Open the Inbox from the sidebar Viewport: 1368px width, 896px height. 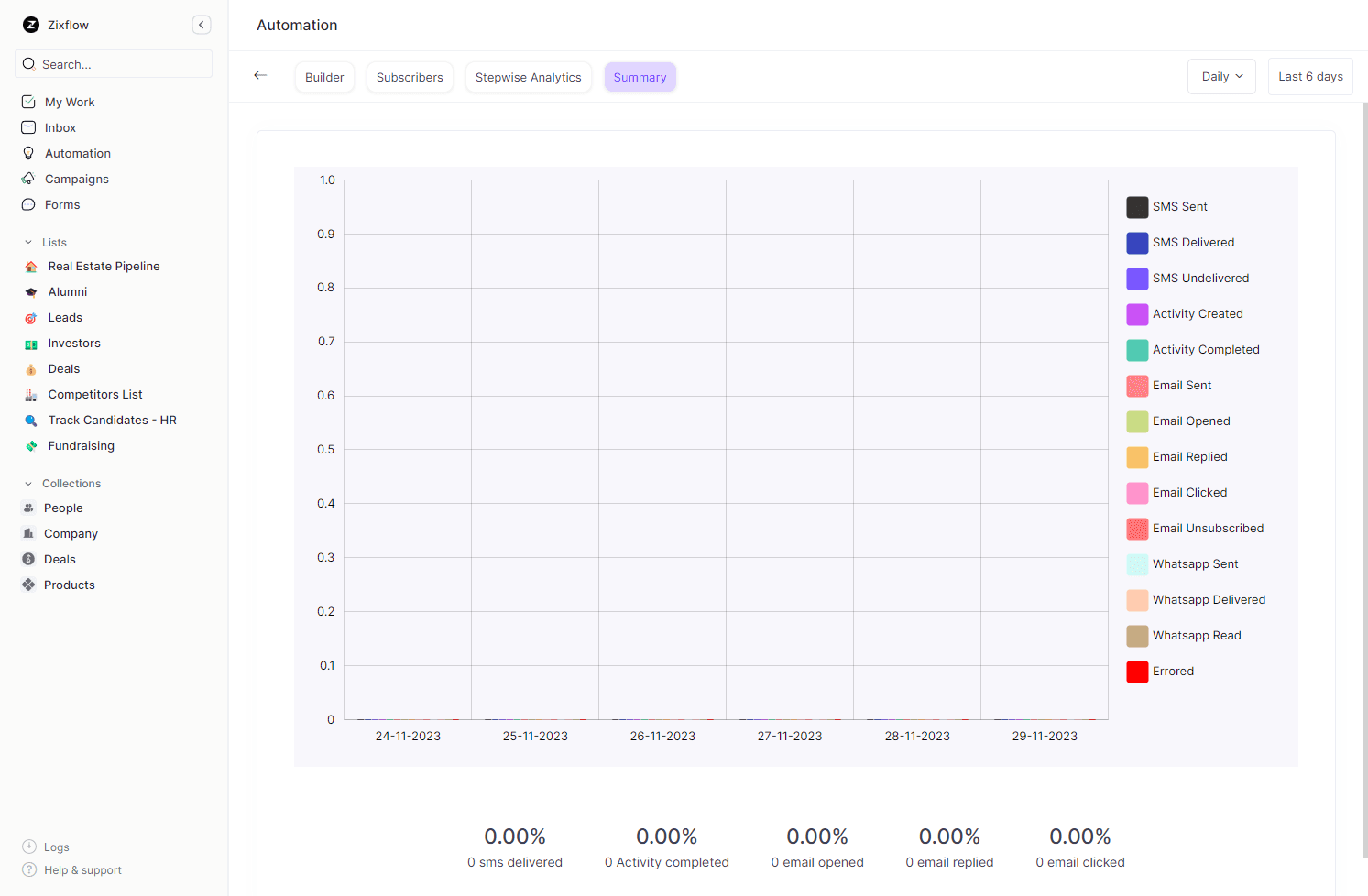(60, 127)
